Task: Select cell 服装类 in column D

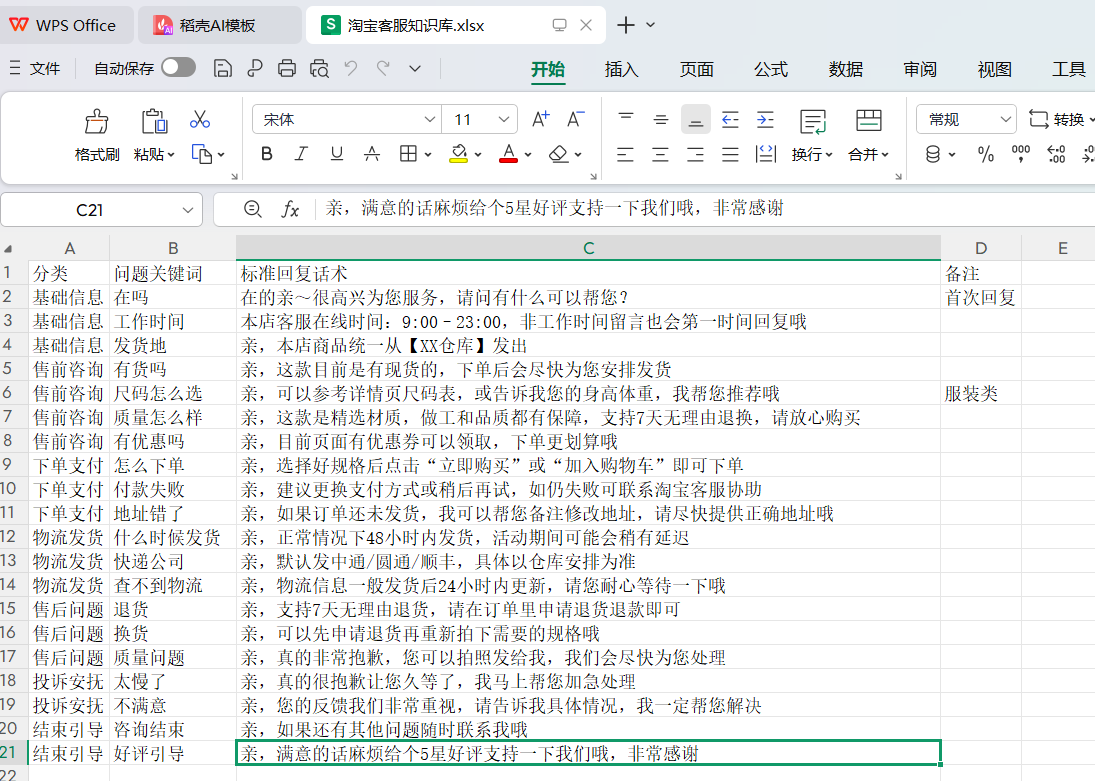Action: point(980,393)
